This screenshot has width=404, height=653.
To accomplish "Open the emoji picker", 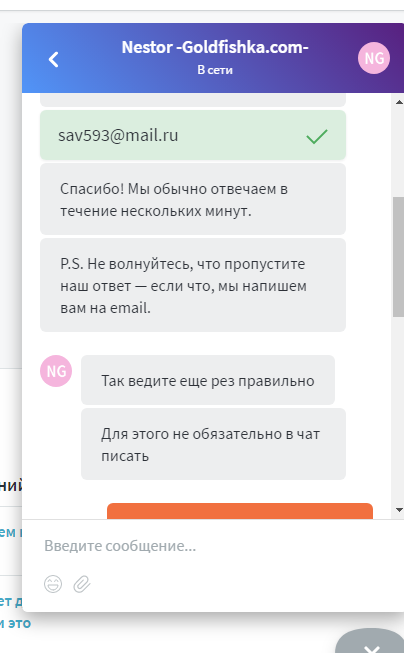I will pyautogui.click(x=53, y=584).
